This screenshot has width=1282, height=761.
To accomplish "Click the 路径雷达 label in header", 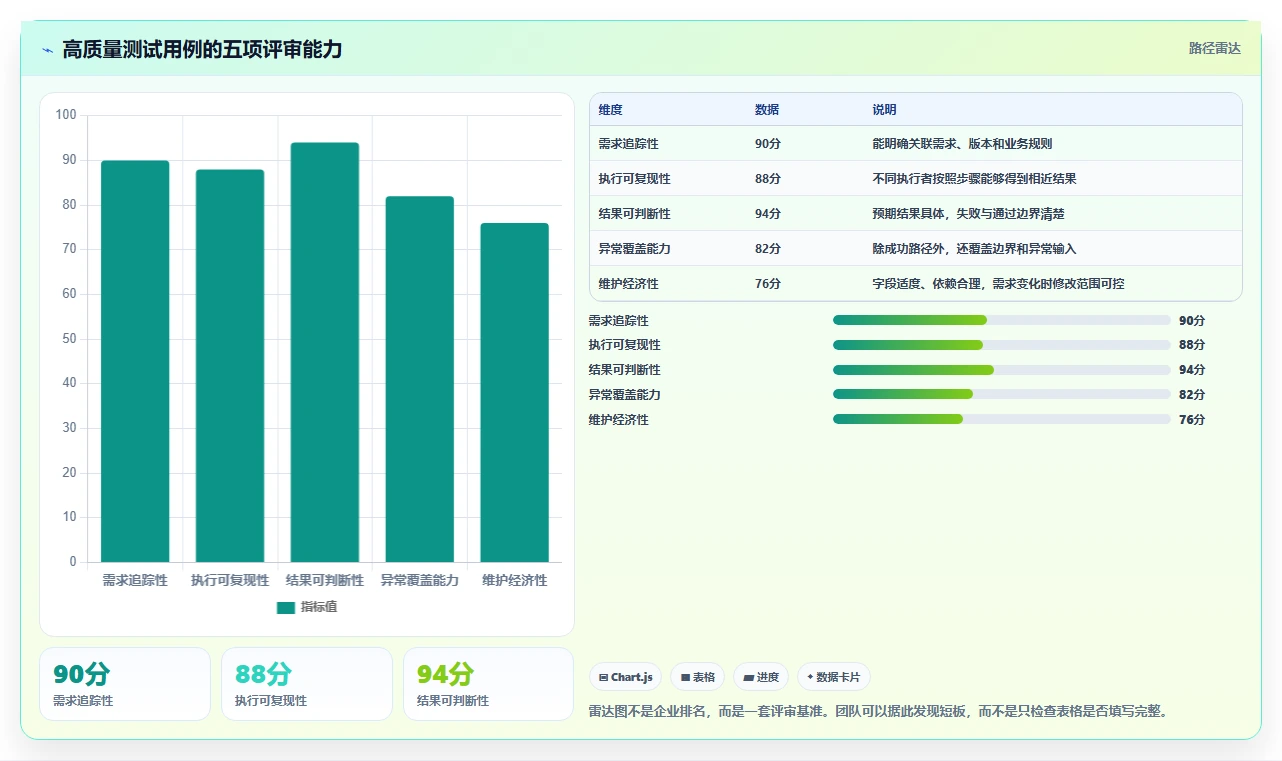I will pyautogui.click(x=1214, y=48).
